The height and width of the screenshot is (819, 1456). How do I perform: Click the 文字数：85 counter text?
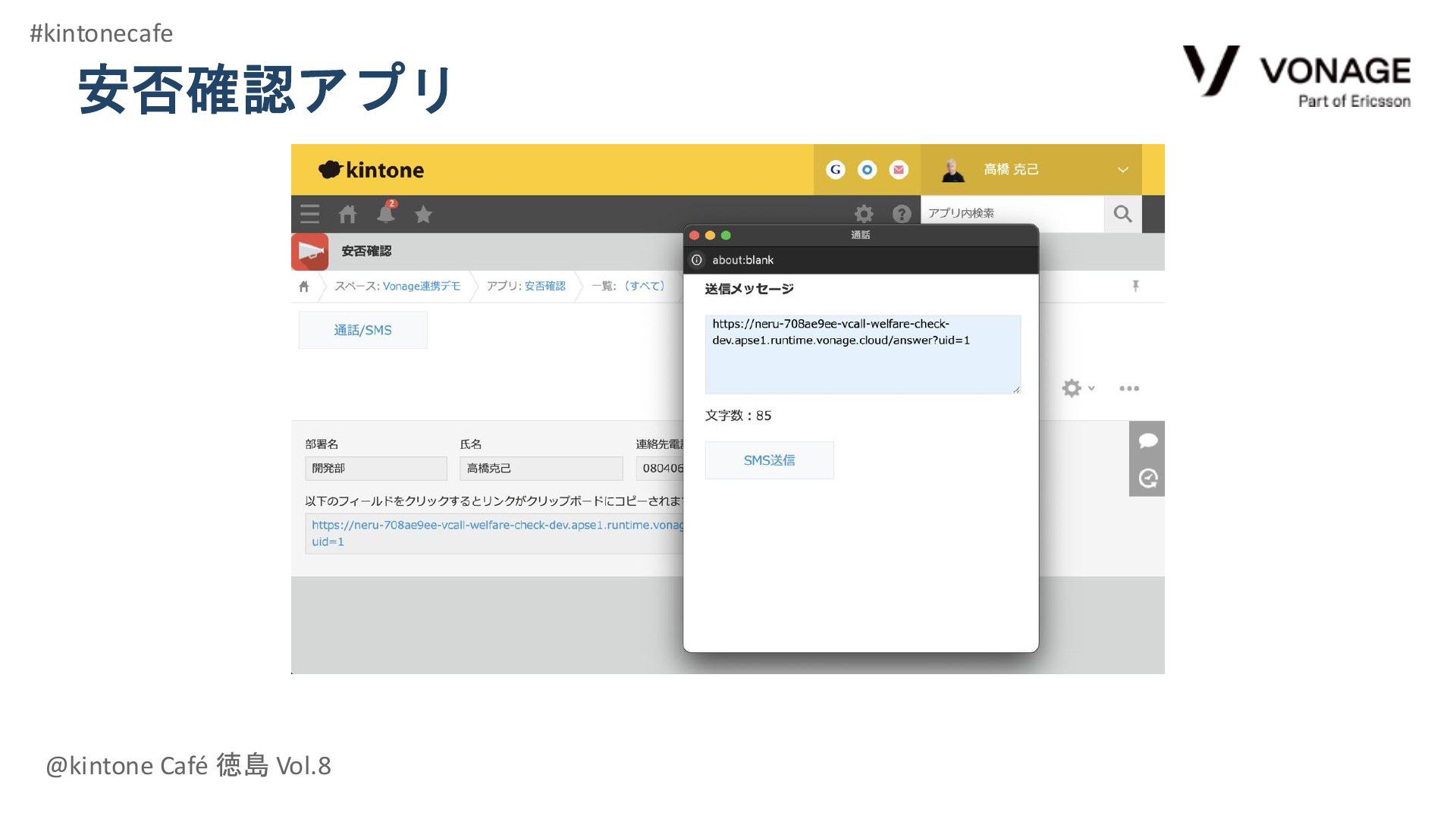click(x=738, y=416)
